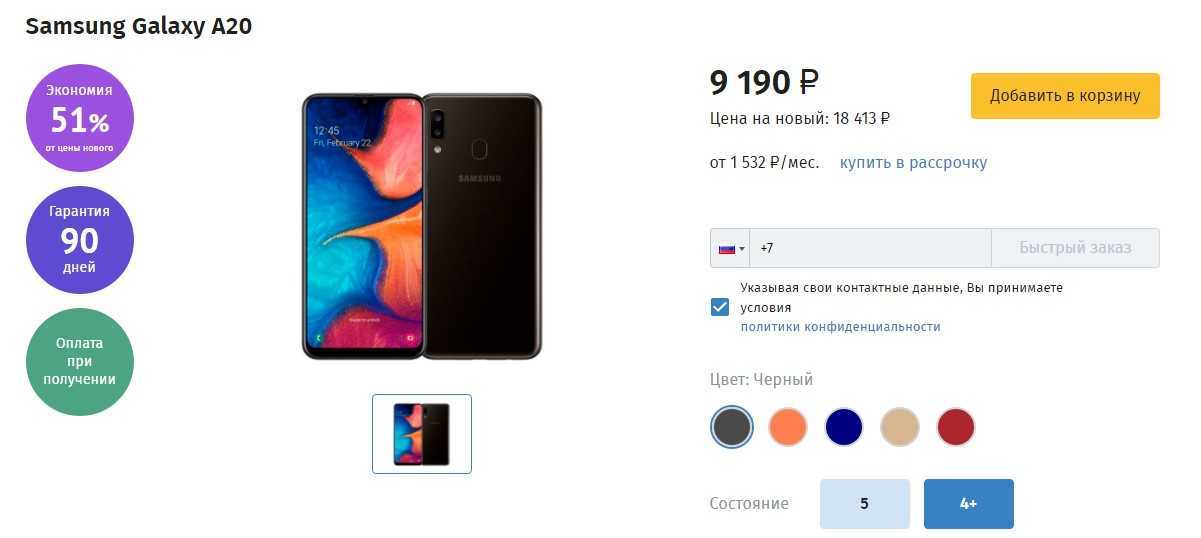1201x538 pixels.
Task: Click the Russian flag country icon
Action: click(x=727, y=248)
